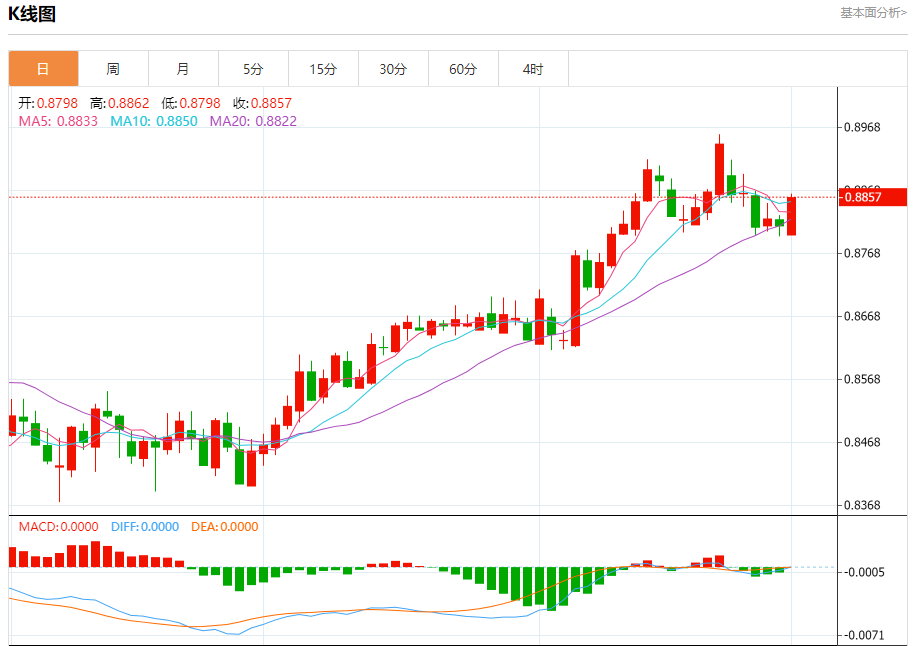Open the 5分 timeframe tab

point(254,69)
